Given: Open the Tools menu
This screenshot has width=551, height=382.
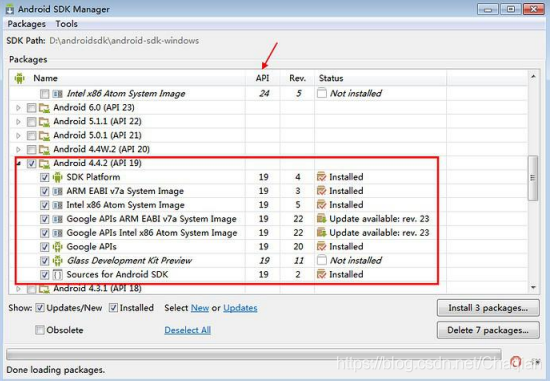Looking at the screenshot, I should click(x=66, y=24).
